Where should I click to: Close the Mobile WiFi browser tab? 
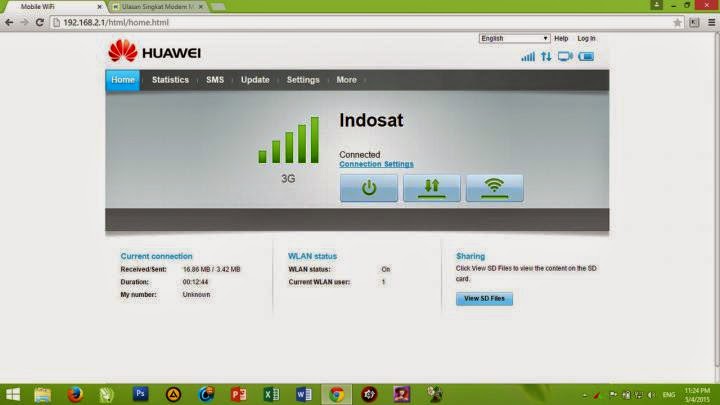[x=100, y=7]
